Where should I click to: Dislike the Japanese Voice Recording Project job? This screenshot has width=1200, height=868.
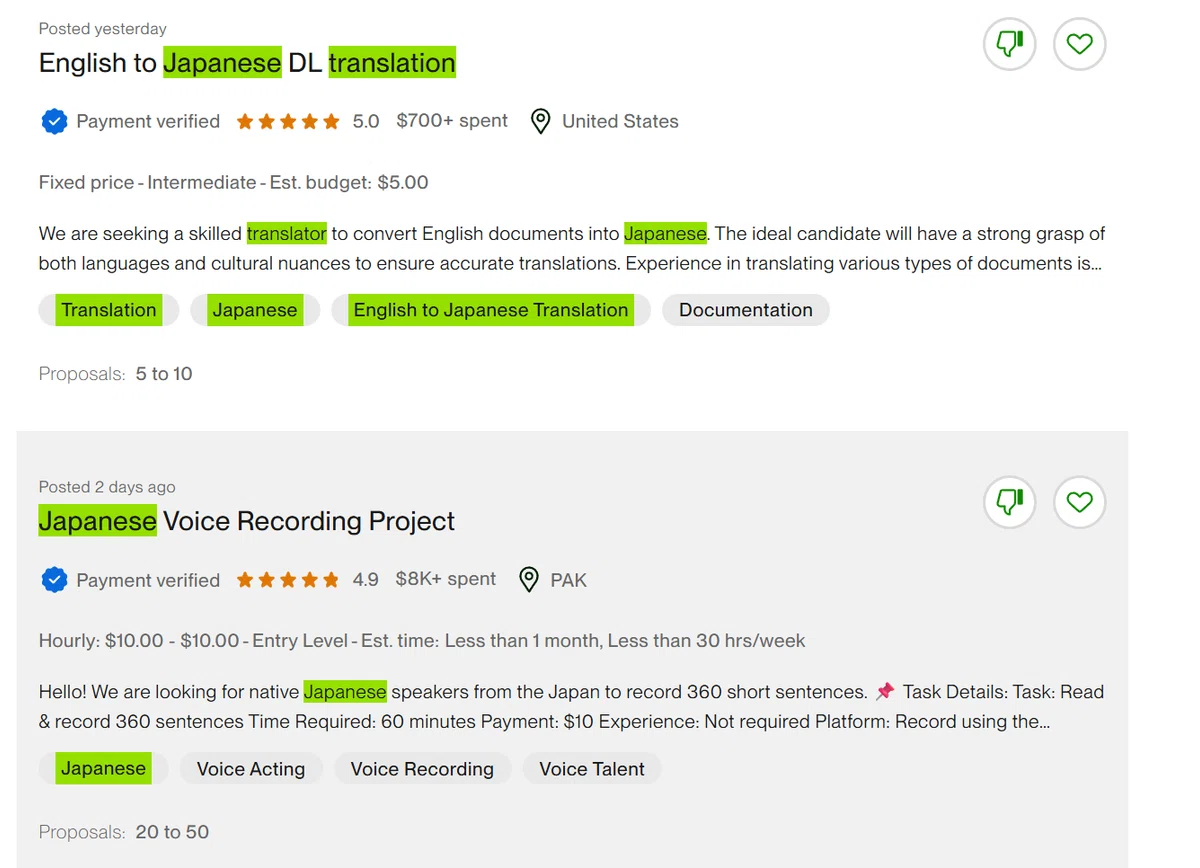[x=1009, y=502]
